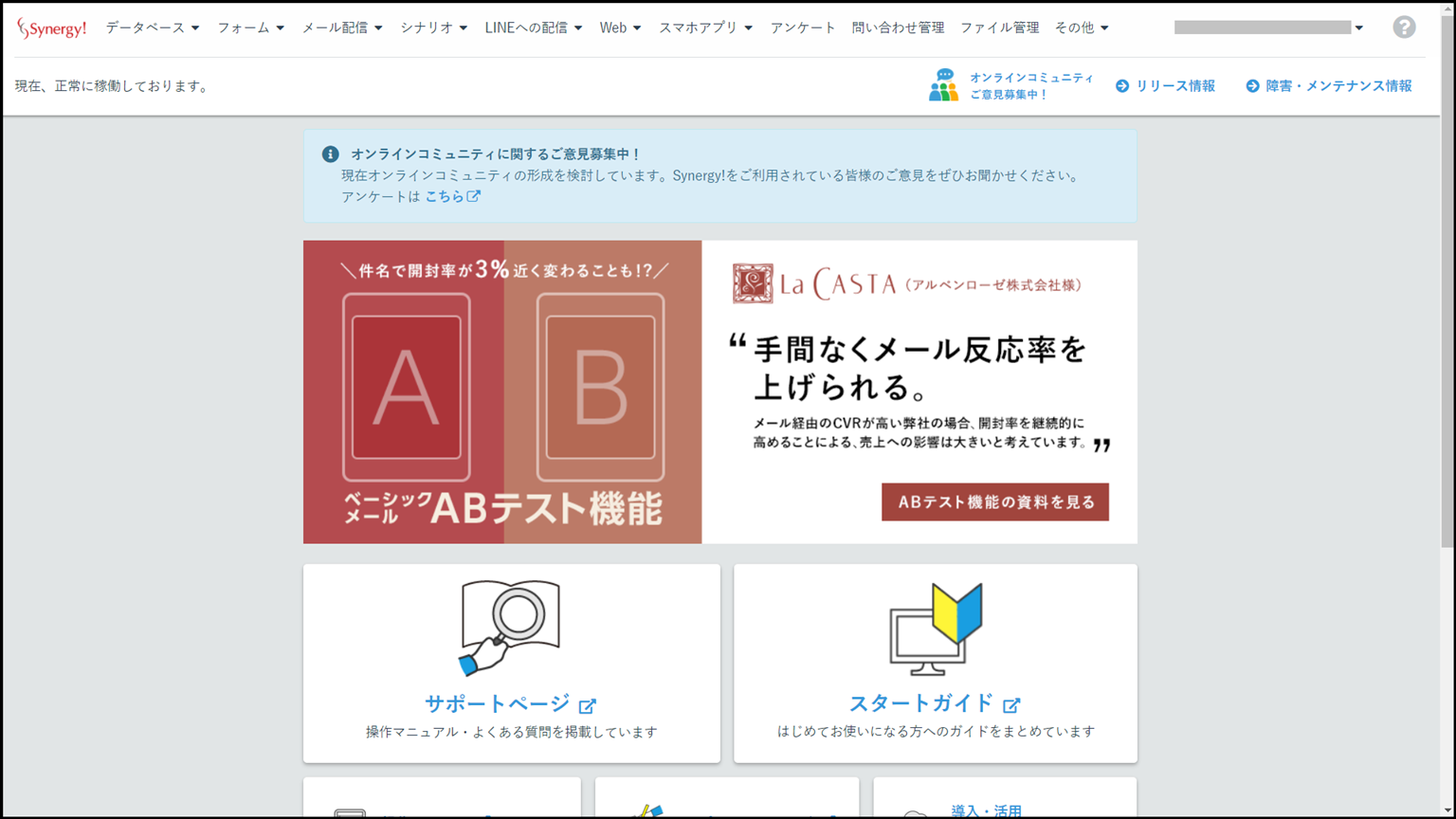
Task: Click the La CASTA logo
Action: pyautogui.click(x=813, y=284)
